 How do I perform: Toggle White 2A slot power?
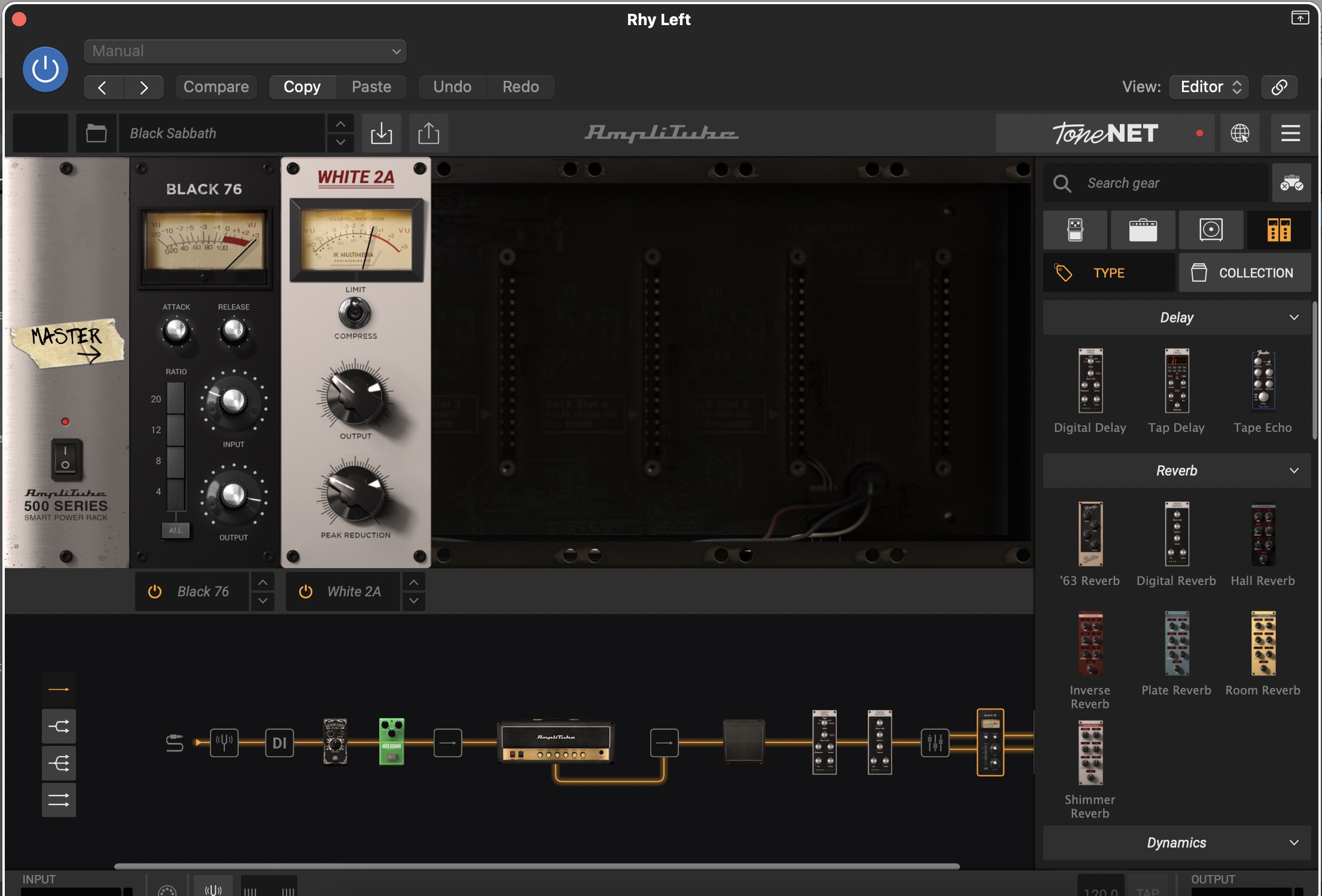[x=306, y=592]
